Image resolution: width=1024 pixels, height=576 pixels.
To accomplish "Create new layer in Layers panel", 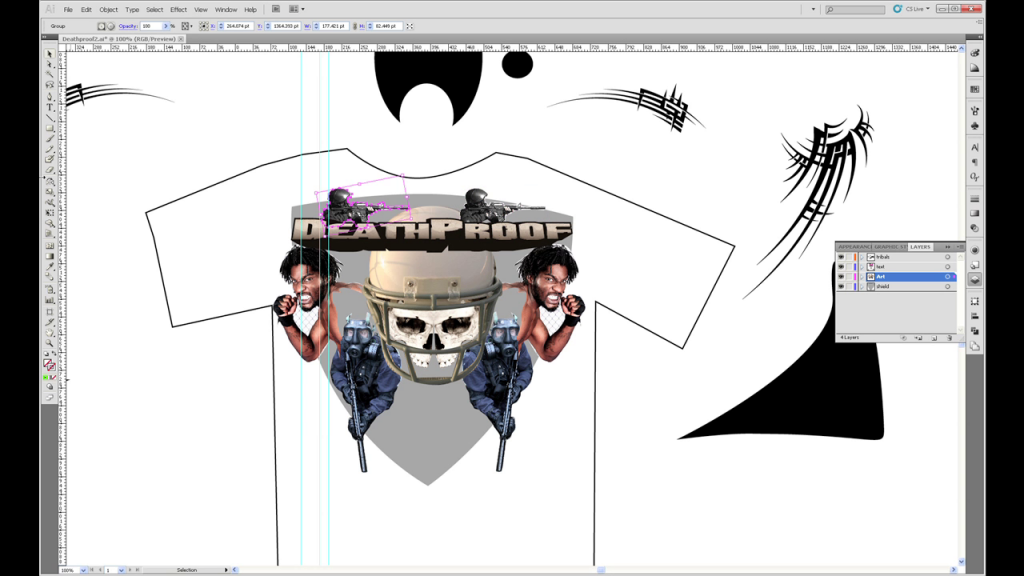I will tap(932, 338).
